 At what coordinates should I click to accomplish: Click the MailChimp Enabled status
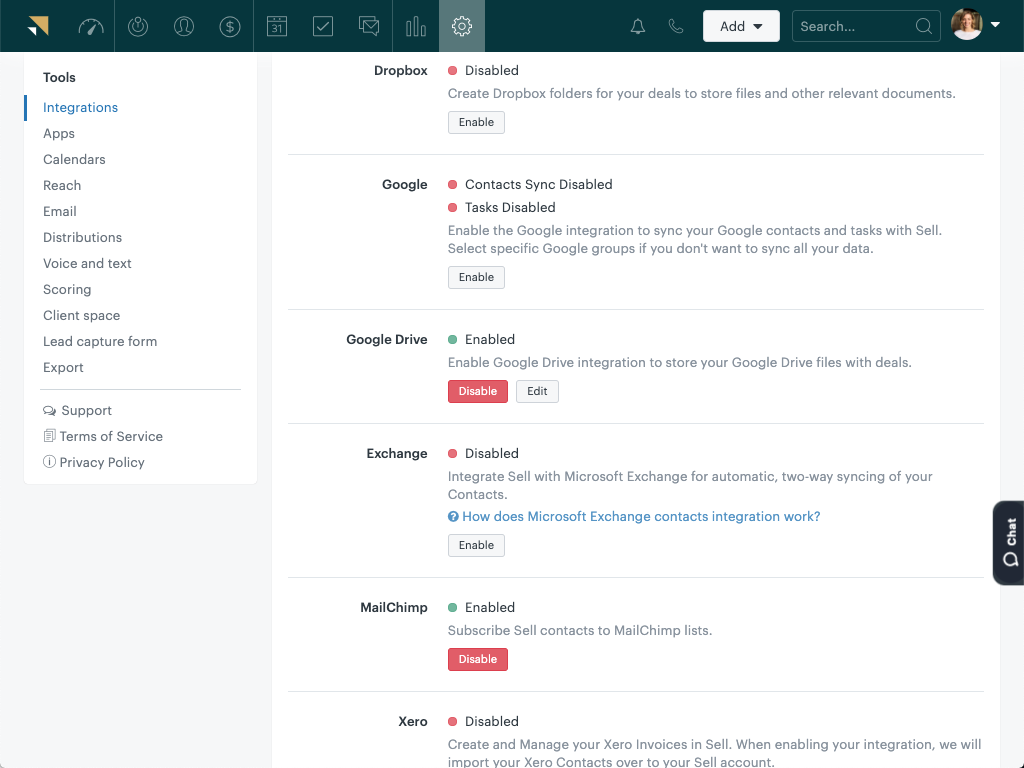490,607
